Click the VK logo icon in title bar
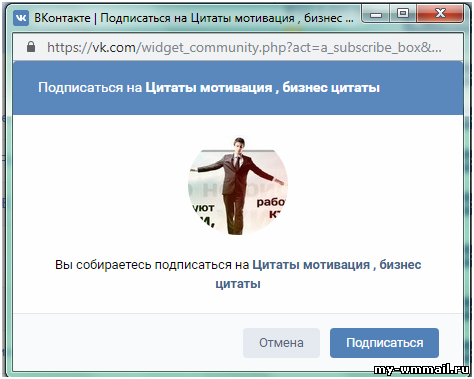This screenshot has height=379, width=474. [x=21, y=18]
